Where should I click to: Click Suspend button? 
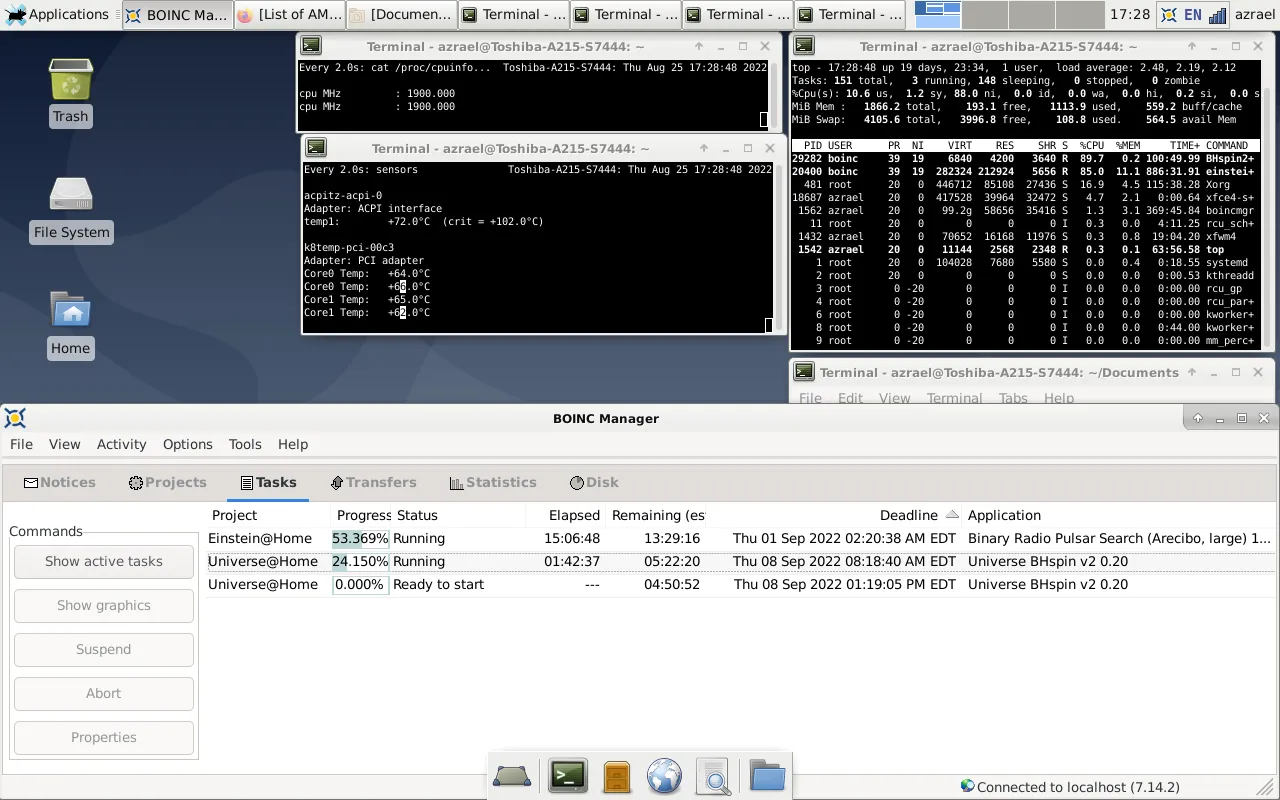pos(104,649)
